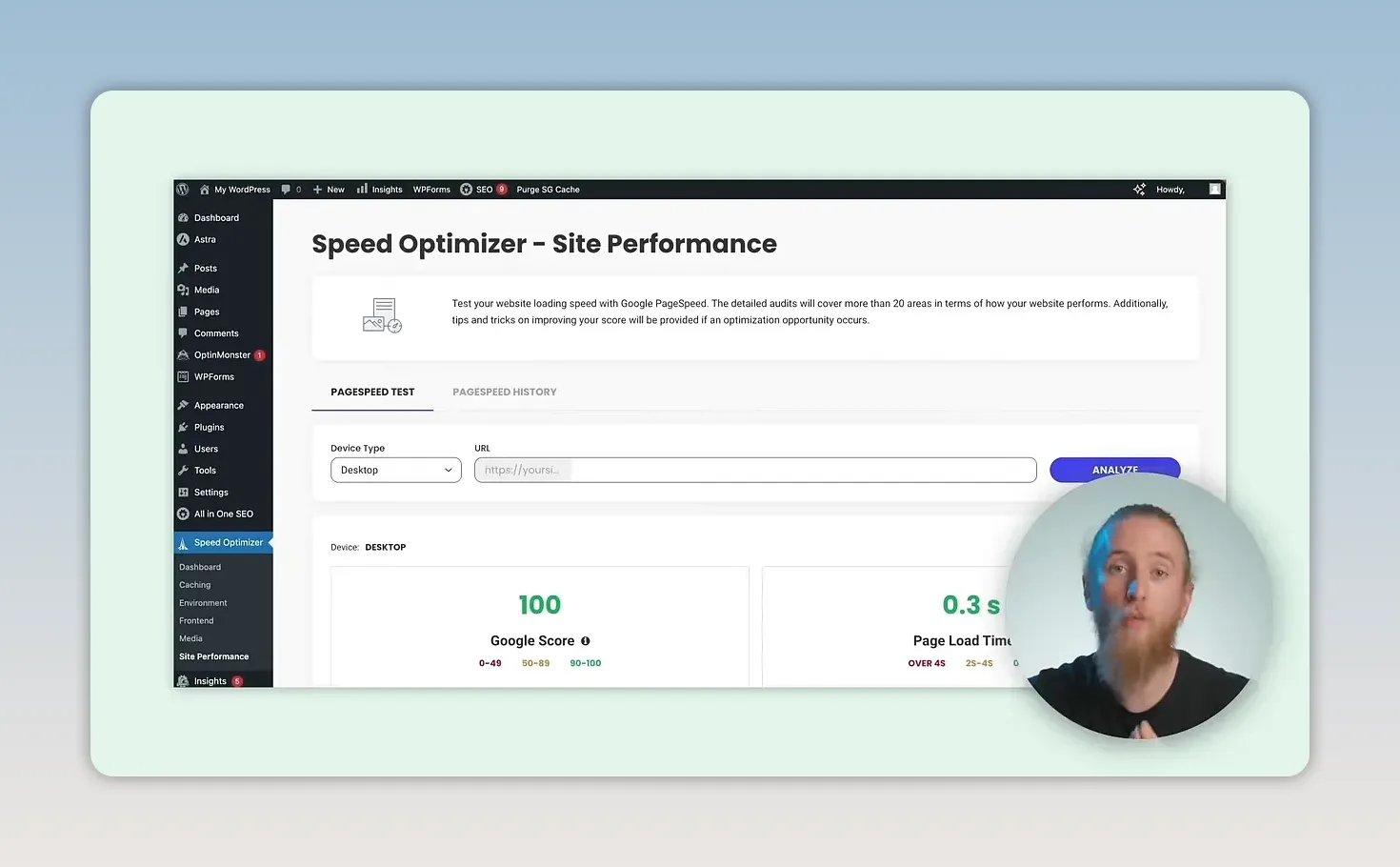Click the info icon beside Google Score

(x=586, y=641)
